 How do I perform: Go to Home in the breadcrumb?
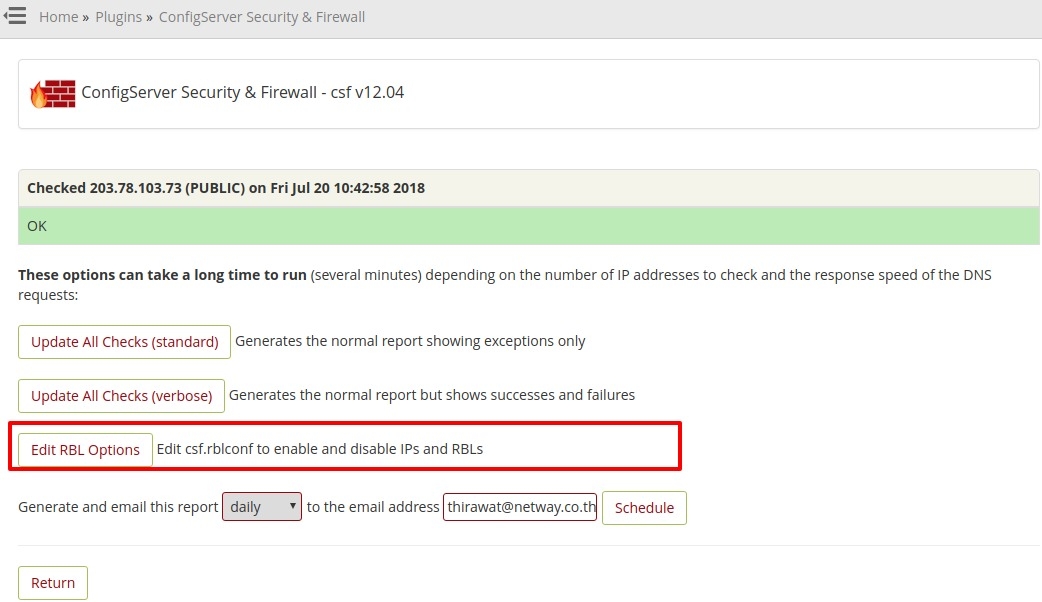(x=58, y=17)
